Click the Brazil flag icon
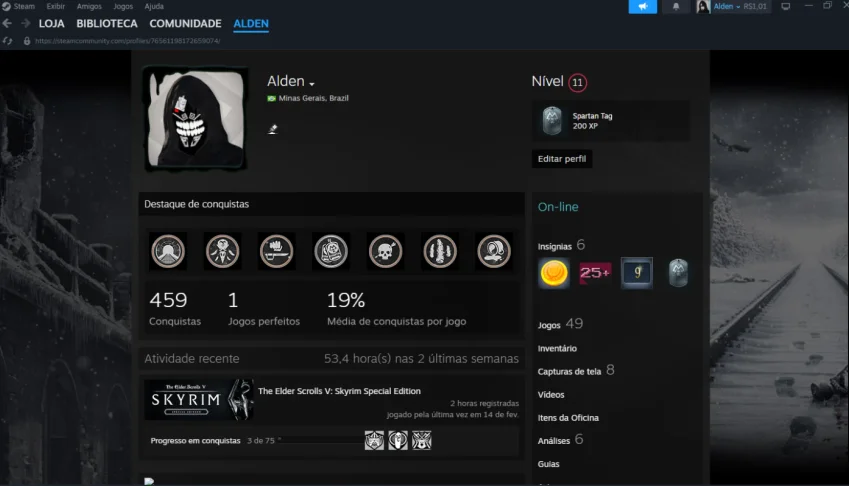The image size is (849, 486). pos(271,98)
